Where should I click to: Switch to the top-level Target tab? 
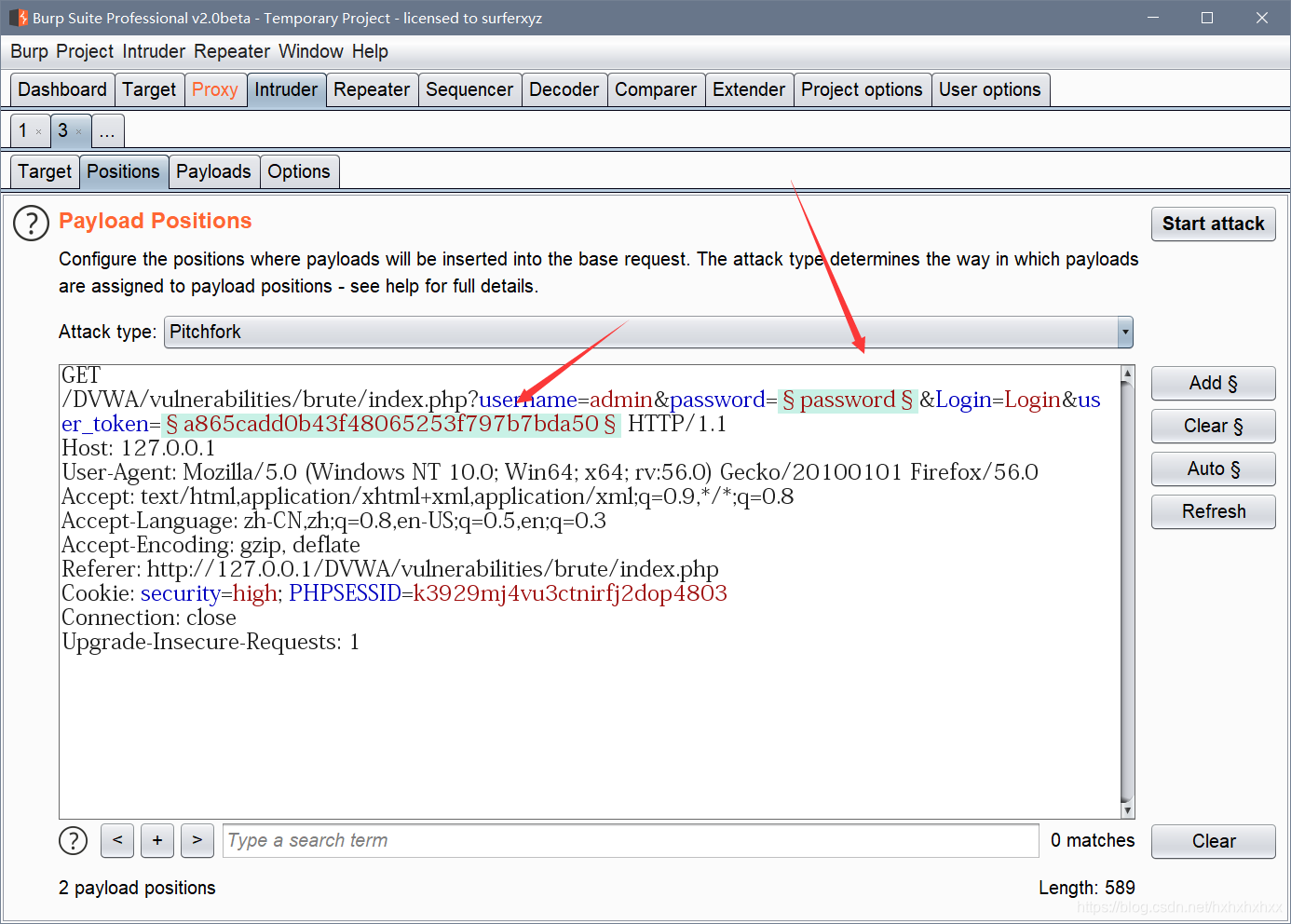point(149,89)
